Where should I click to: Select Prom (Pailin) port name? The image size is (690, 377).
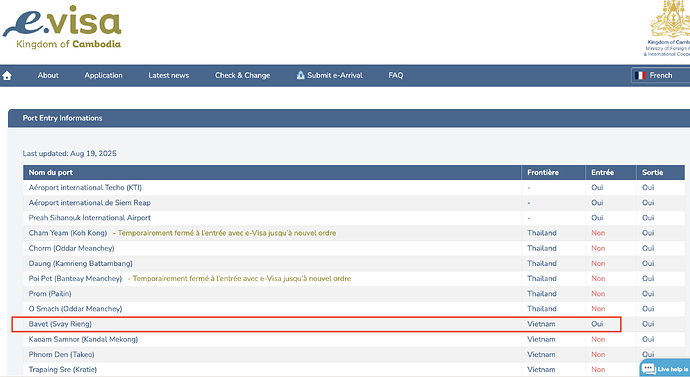coord(50,294)
